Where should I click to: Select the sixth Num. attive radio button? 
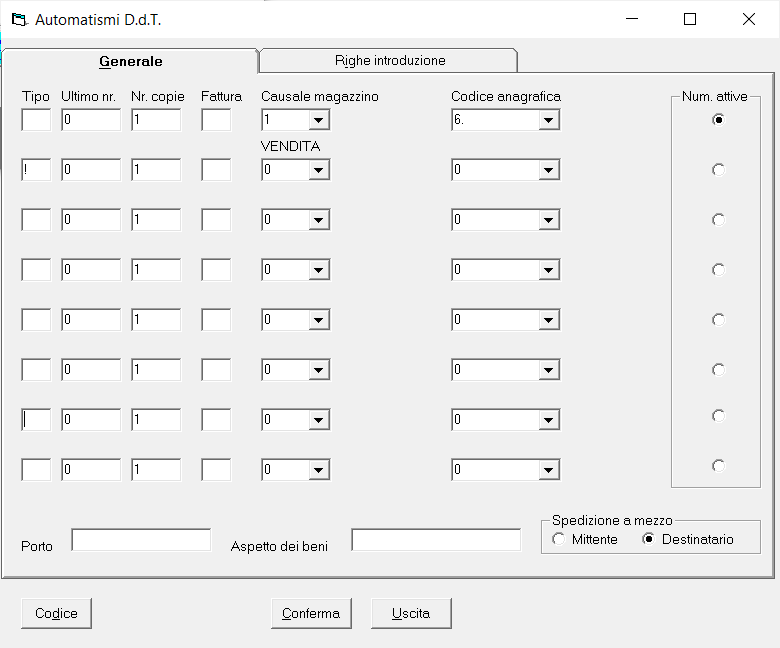pyautogui.click(x=718, y=370)
